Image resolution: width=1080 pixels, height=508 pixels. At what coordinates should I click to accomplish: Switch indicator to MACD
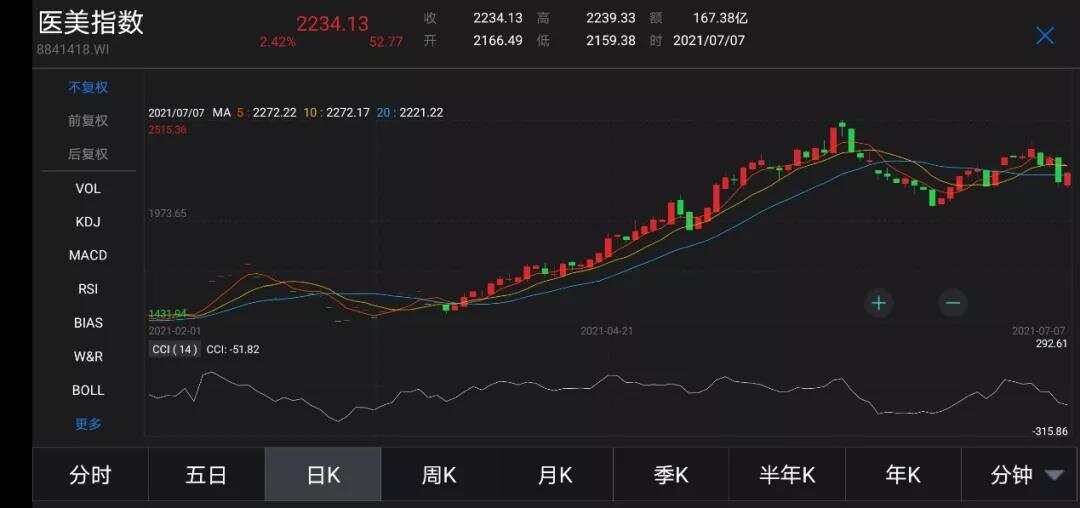pos(88,255)
